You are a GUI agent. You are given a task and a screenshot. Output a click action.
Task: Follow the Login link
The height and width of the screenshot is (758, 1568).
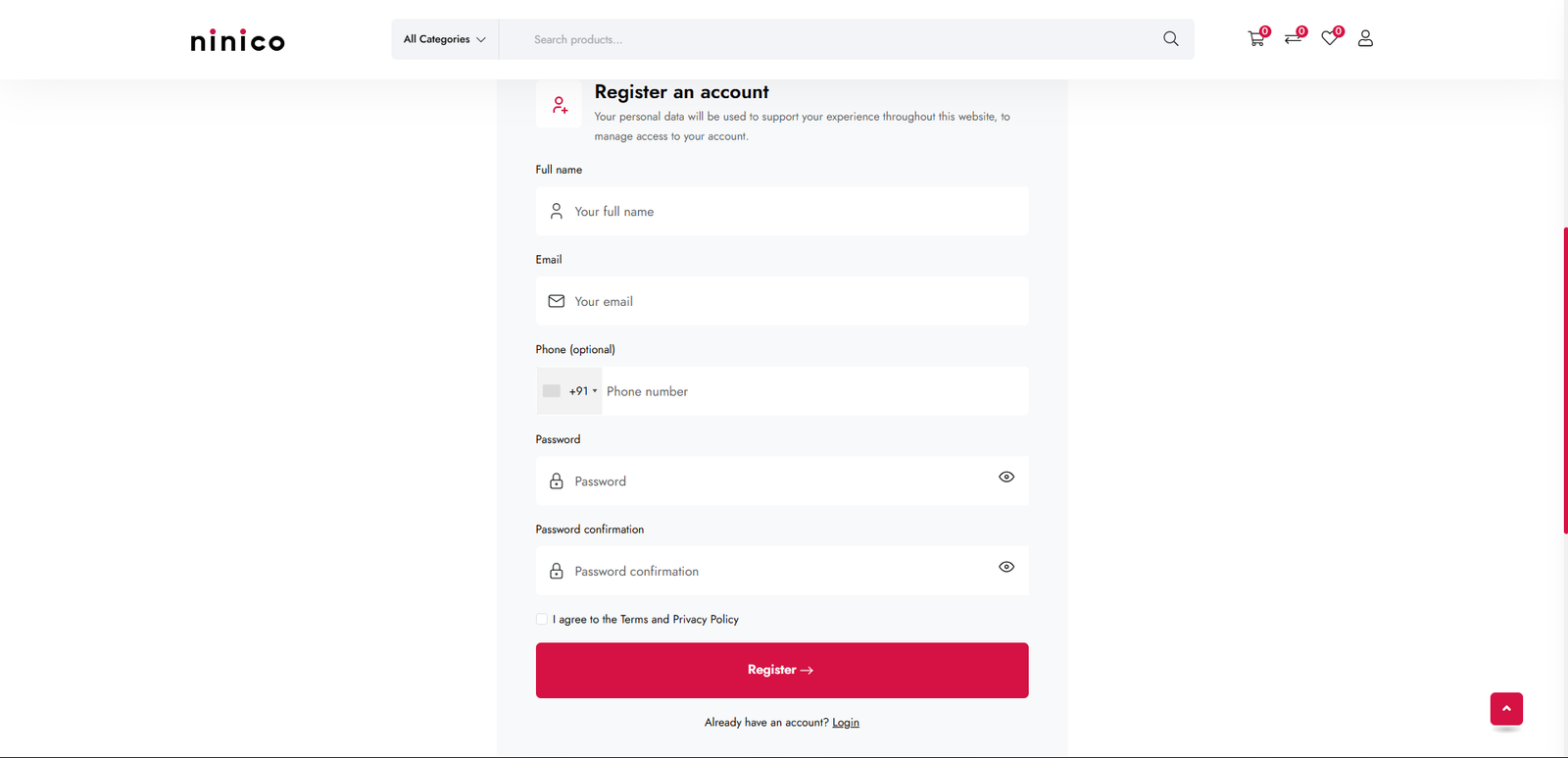[846, 723]
